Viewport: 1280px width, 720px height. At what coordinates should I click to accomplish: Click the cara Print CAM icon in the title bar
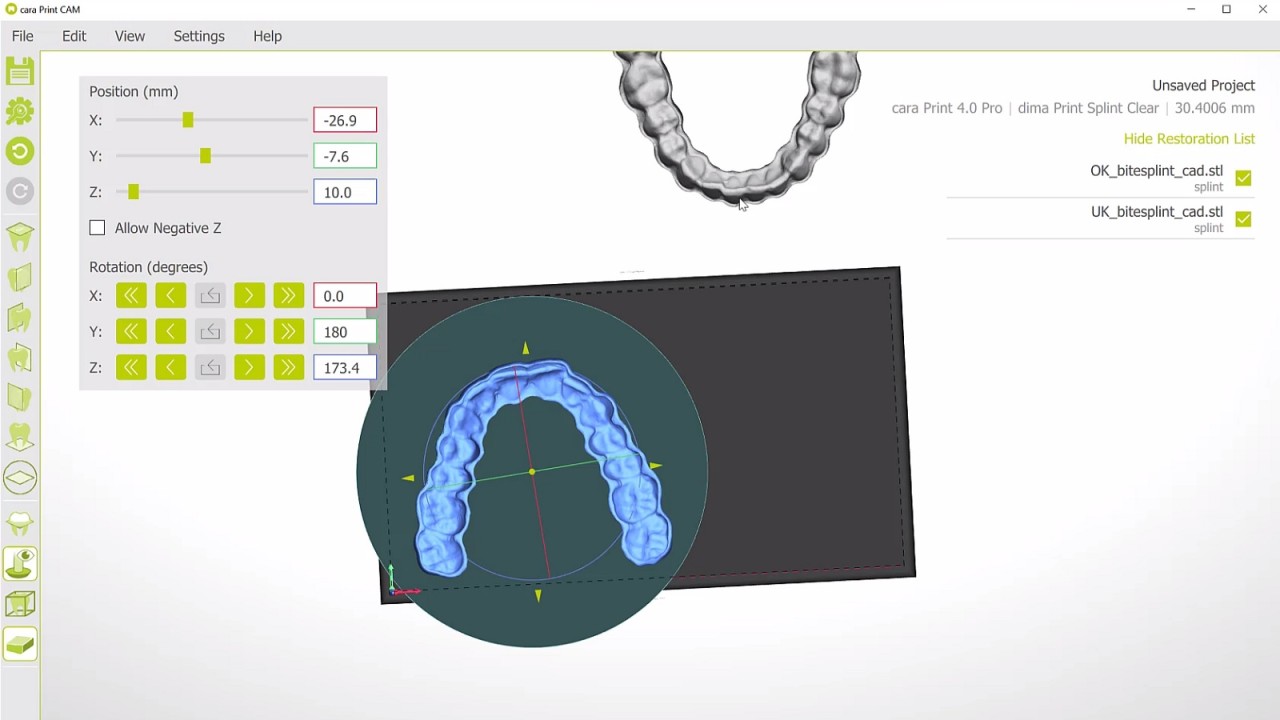click(x=10, y=8)
